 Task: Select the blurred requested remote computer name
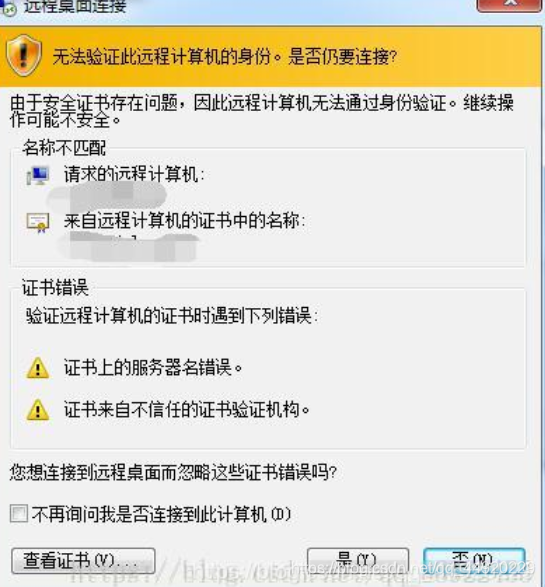(x=107, y=196)
